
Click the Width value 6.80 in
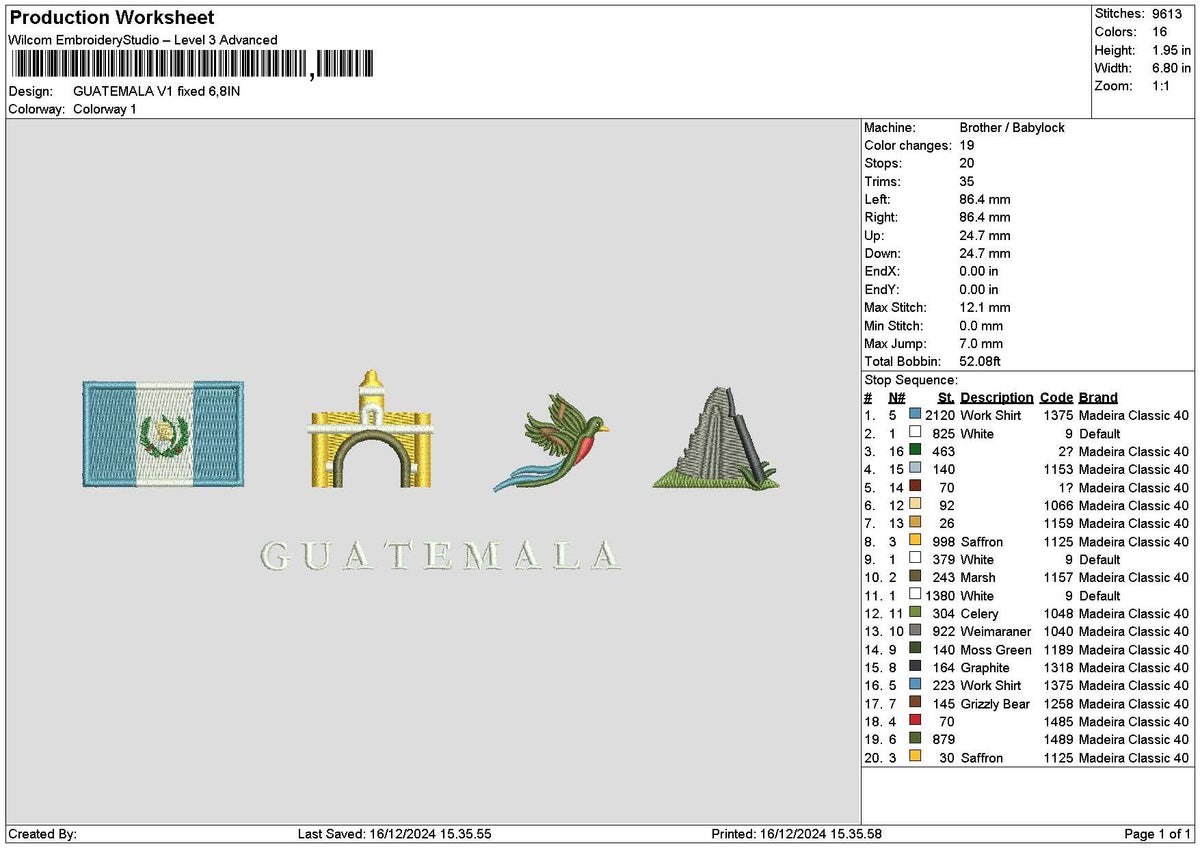coord(1172,68)
